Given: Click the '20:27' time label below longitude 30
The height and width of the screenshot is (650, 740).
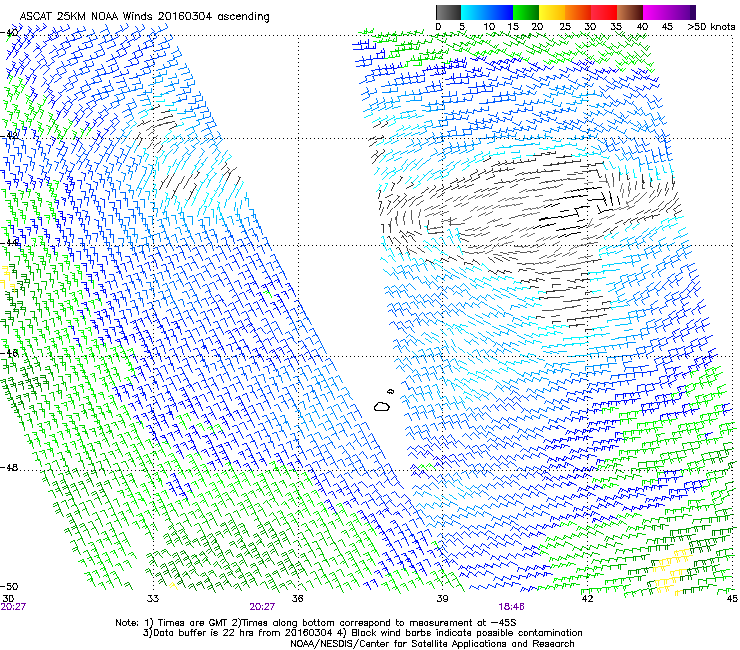Looking at the screenshot, I should [13, 607].
